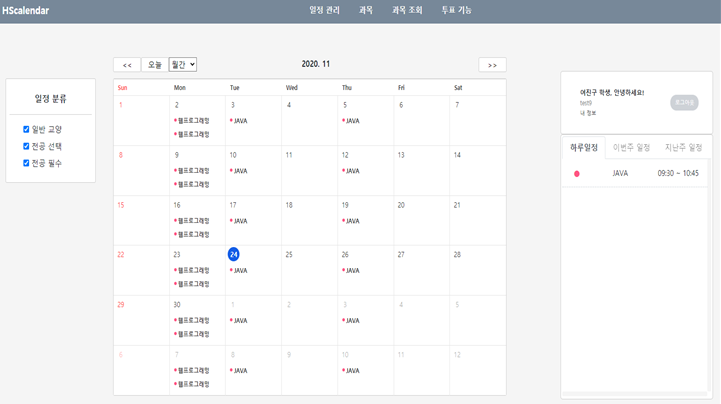This screenshot has width=721, height=404.
Task: Select date 25 in November
Action: point(289,255)
